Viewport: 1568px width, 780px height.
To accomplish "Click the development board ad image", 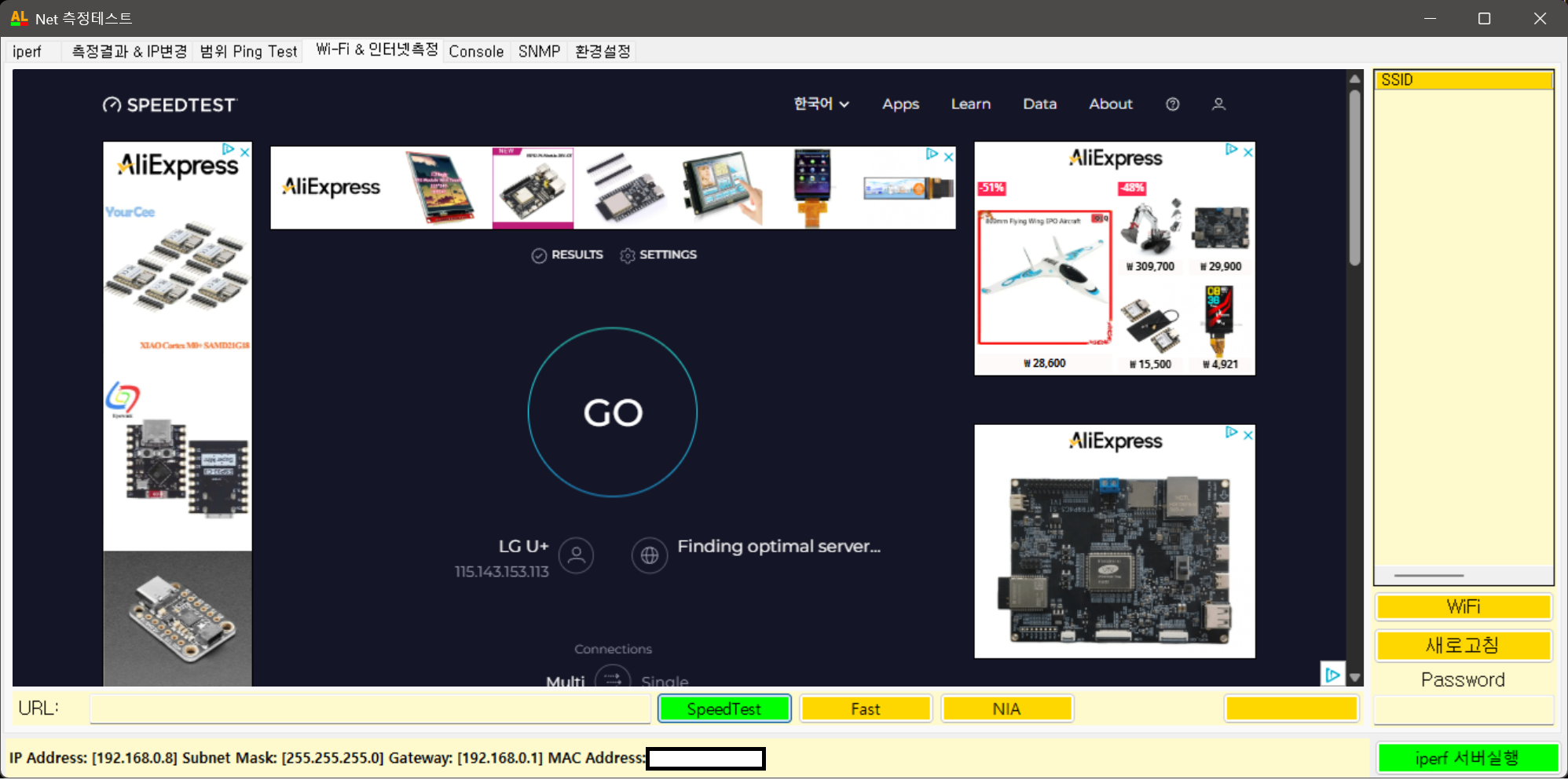I will (1115, 559).
